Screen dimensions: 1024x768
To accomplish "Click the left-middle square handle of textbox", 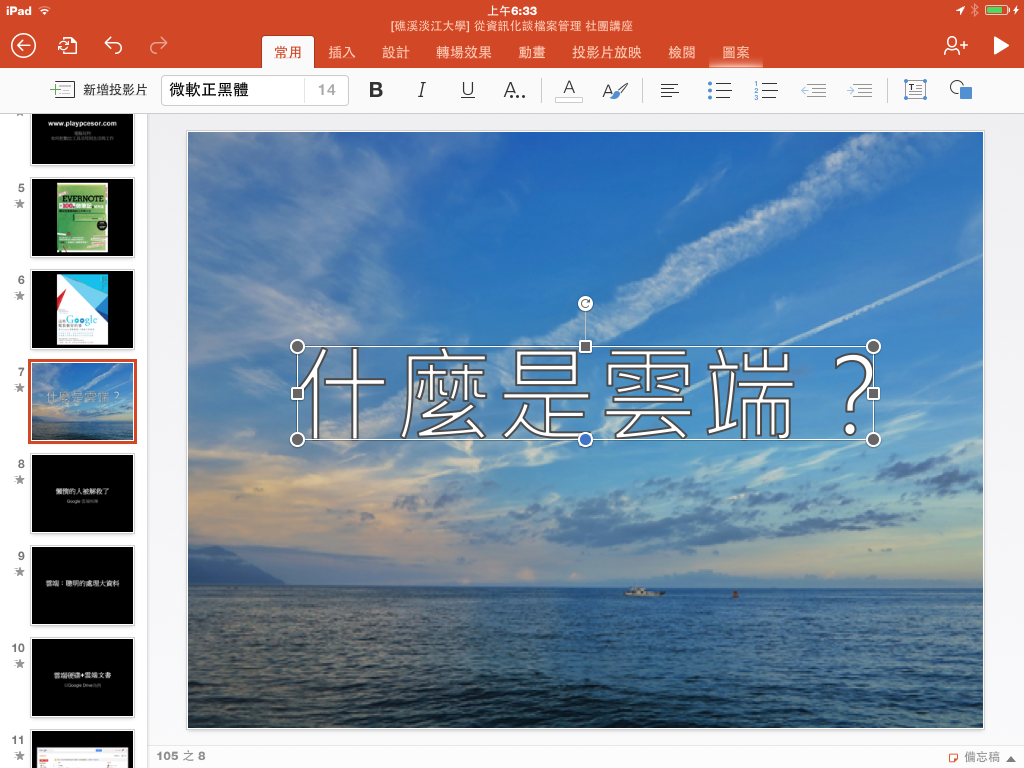I will 297,393.
